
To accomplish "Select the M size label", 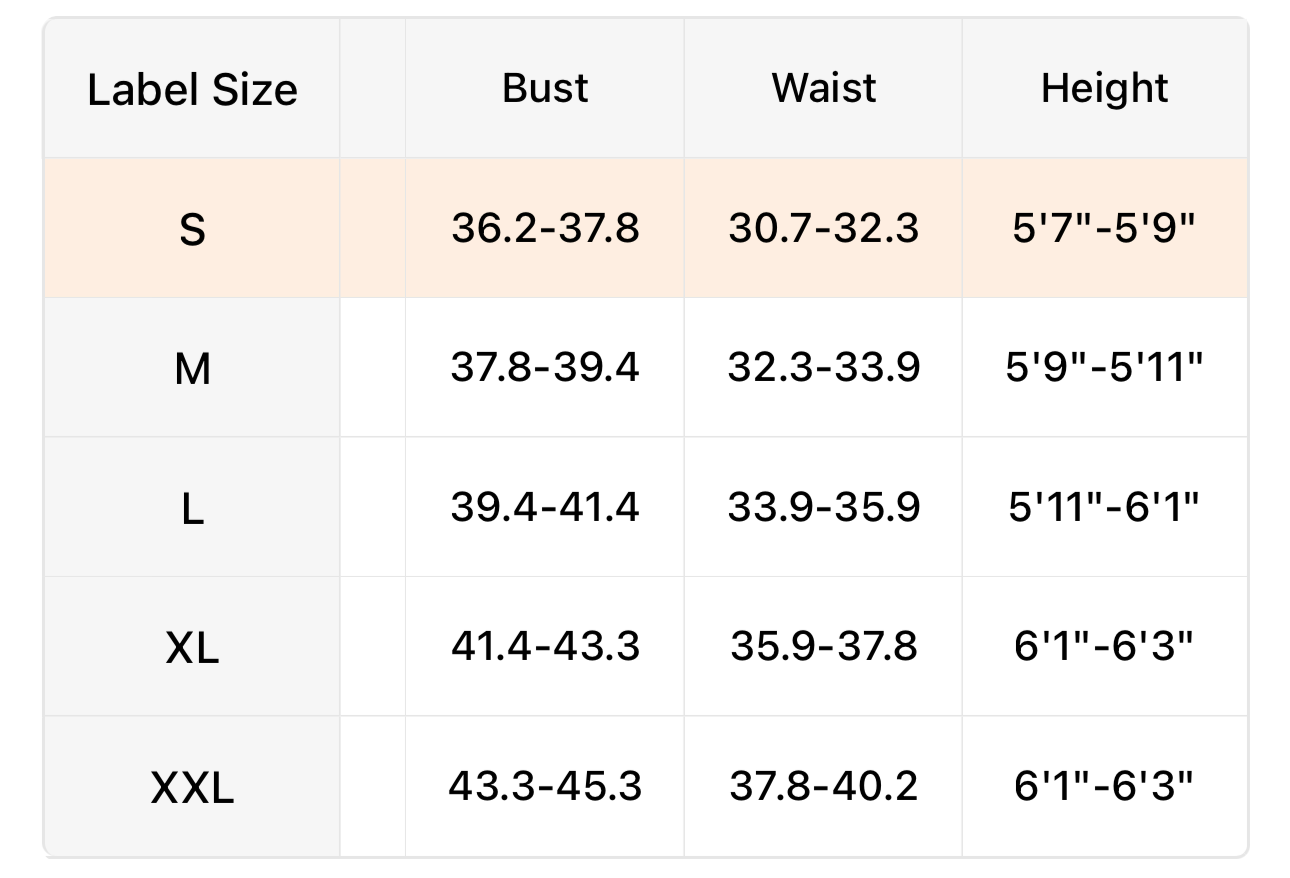I will pos(192,369).
